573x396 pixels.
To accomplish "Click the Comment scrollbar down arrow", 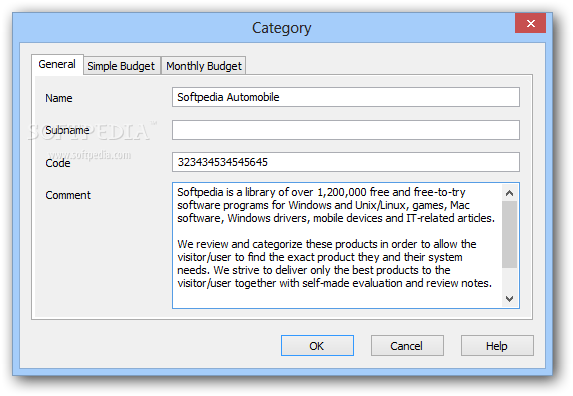I will [x=509, y=298].
